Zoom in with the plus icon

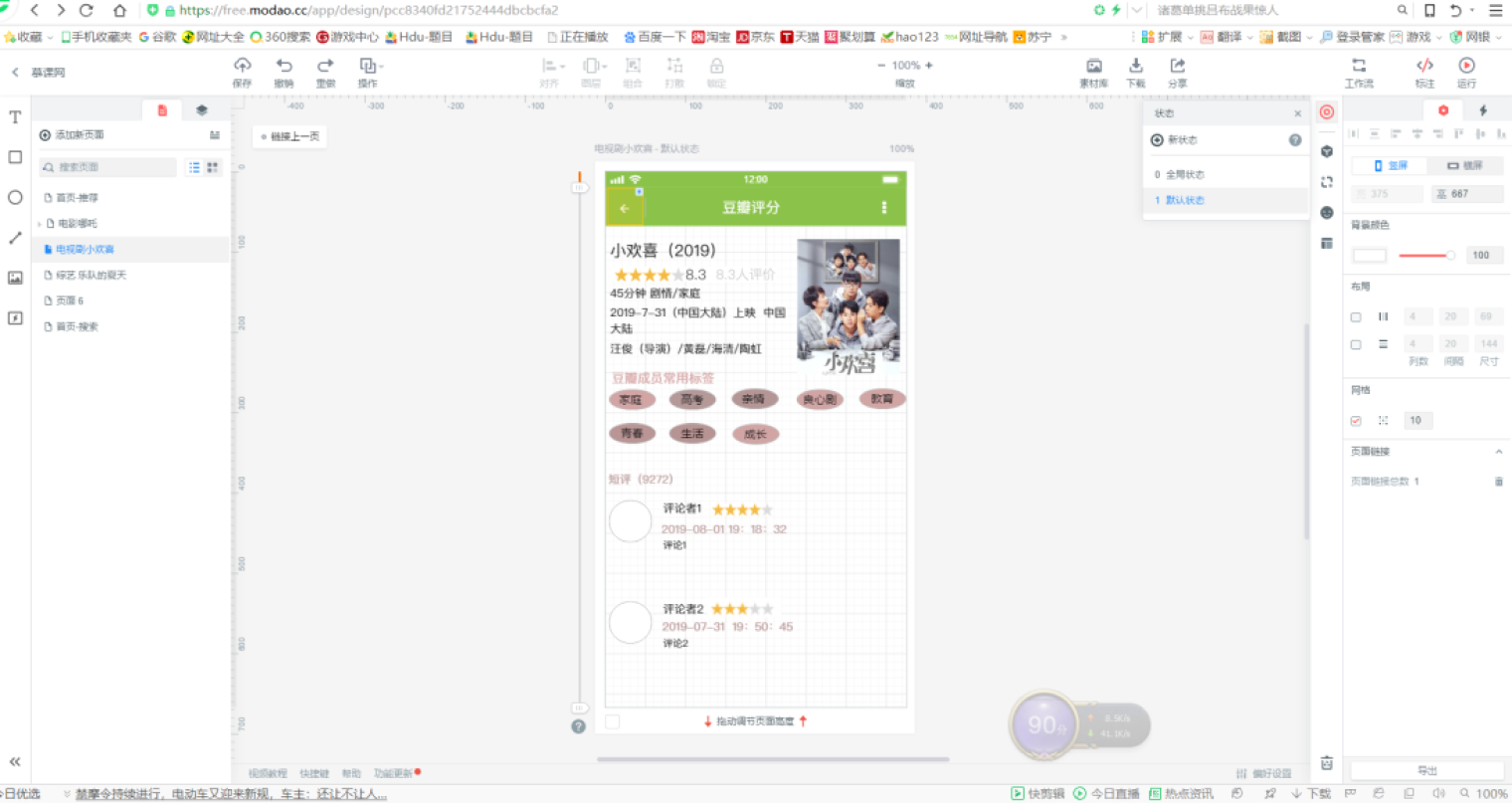[x=929, y=66]
